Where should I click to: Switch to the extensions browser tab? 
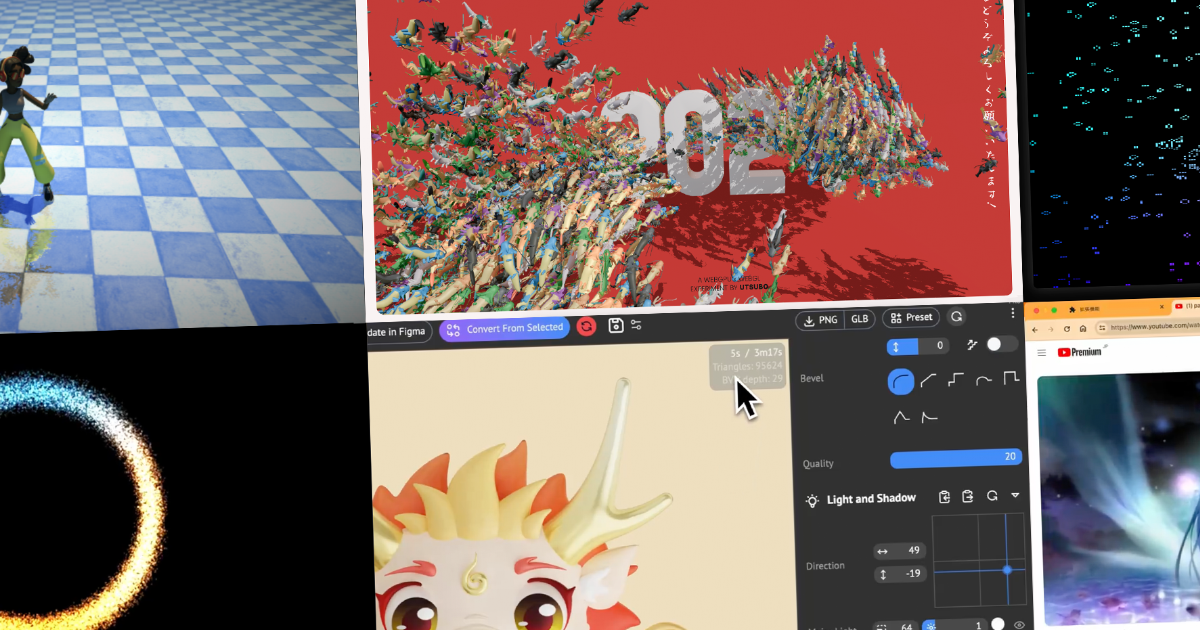pyautogui.click(x=1100, y=308)
